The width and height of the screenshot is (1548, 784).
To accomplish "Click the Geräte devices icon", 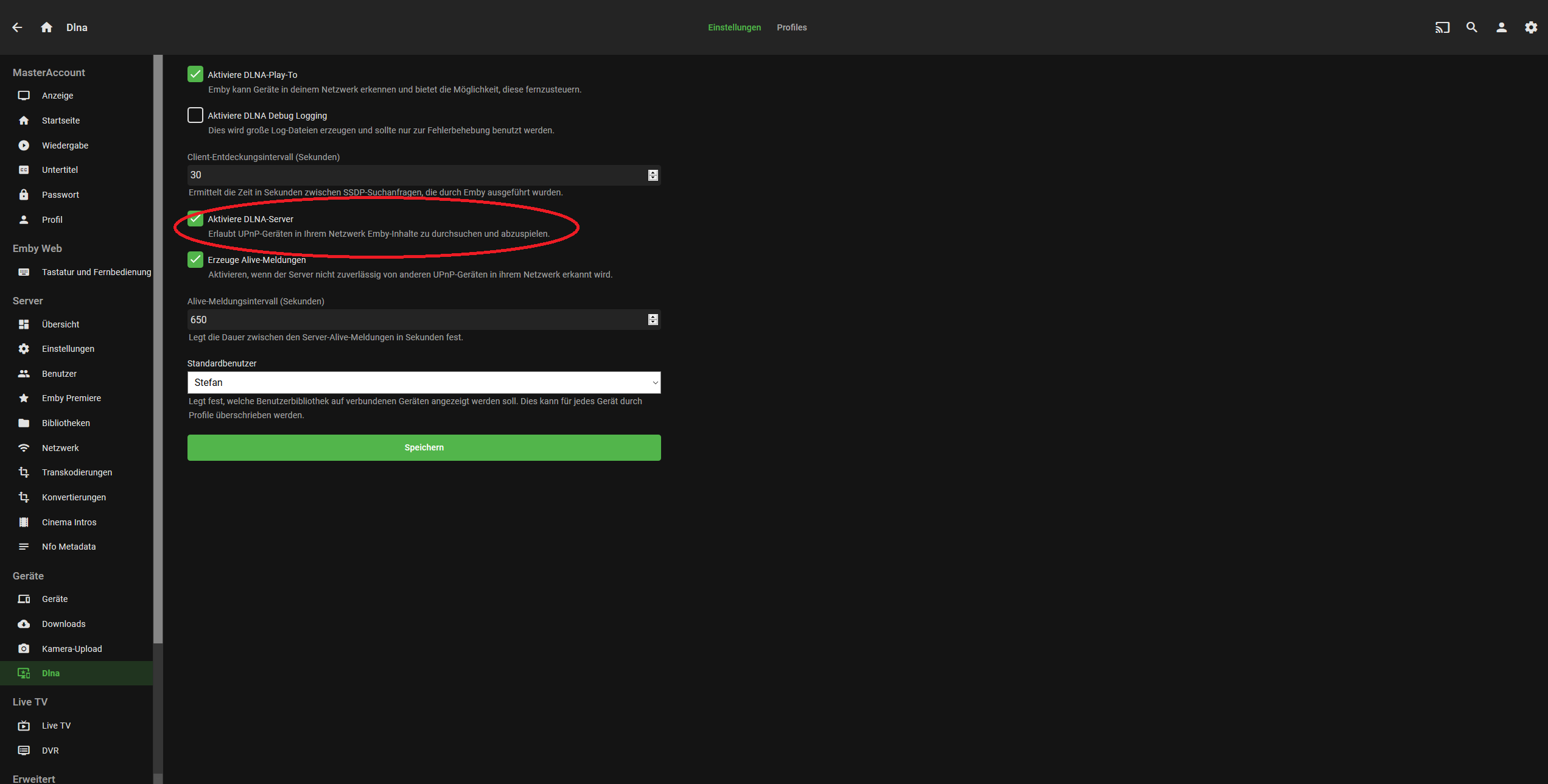I will pyautogui.click(x=24, y=599).
